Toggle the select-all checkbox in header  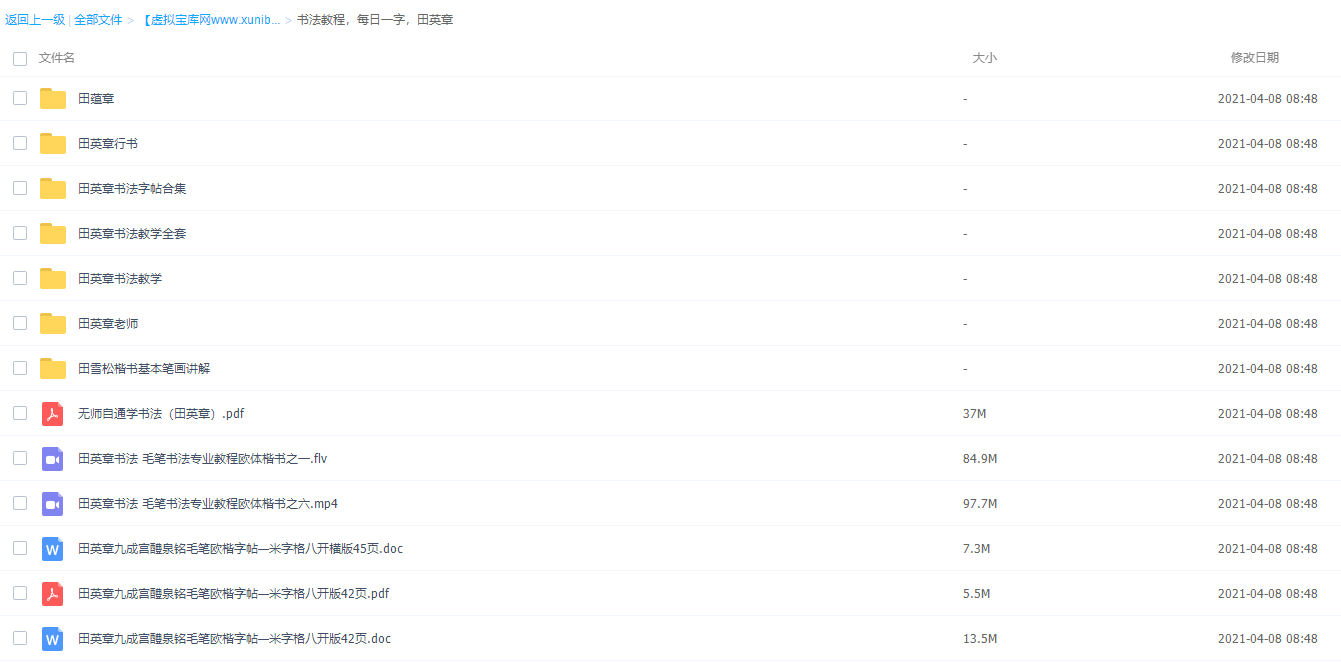click(20, 59)
